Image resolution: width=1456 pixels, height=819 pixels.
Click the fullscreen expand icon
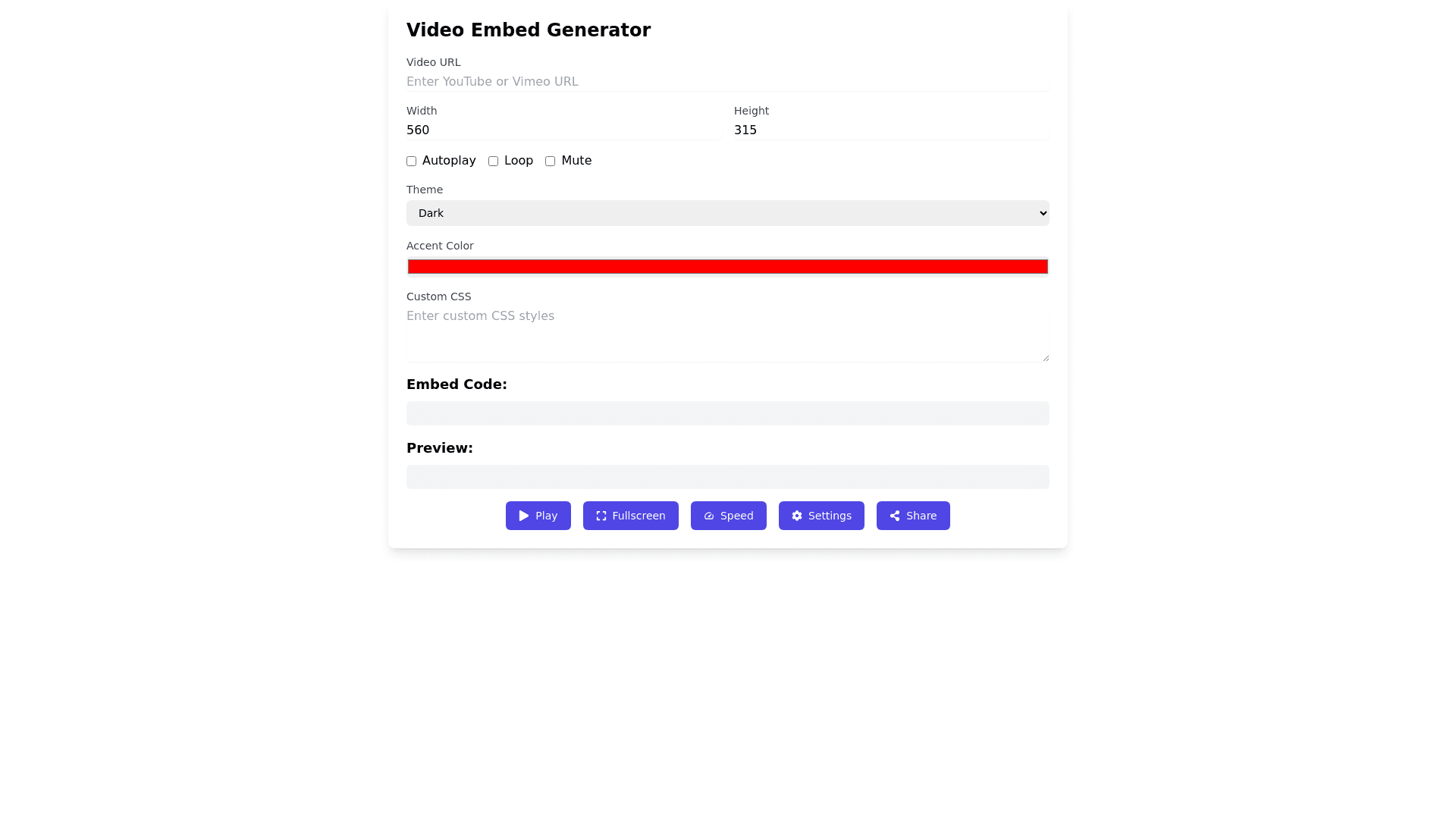601,516
